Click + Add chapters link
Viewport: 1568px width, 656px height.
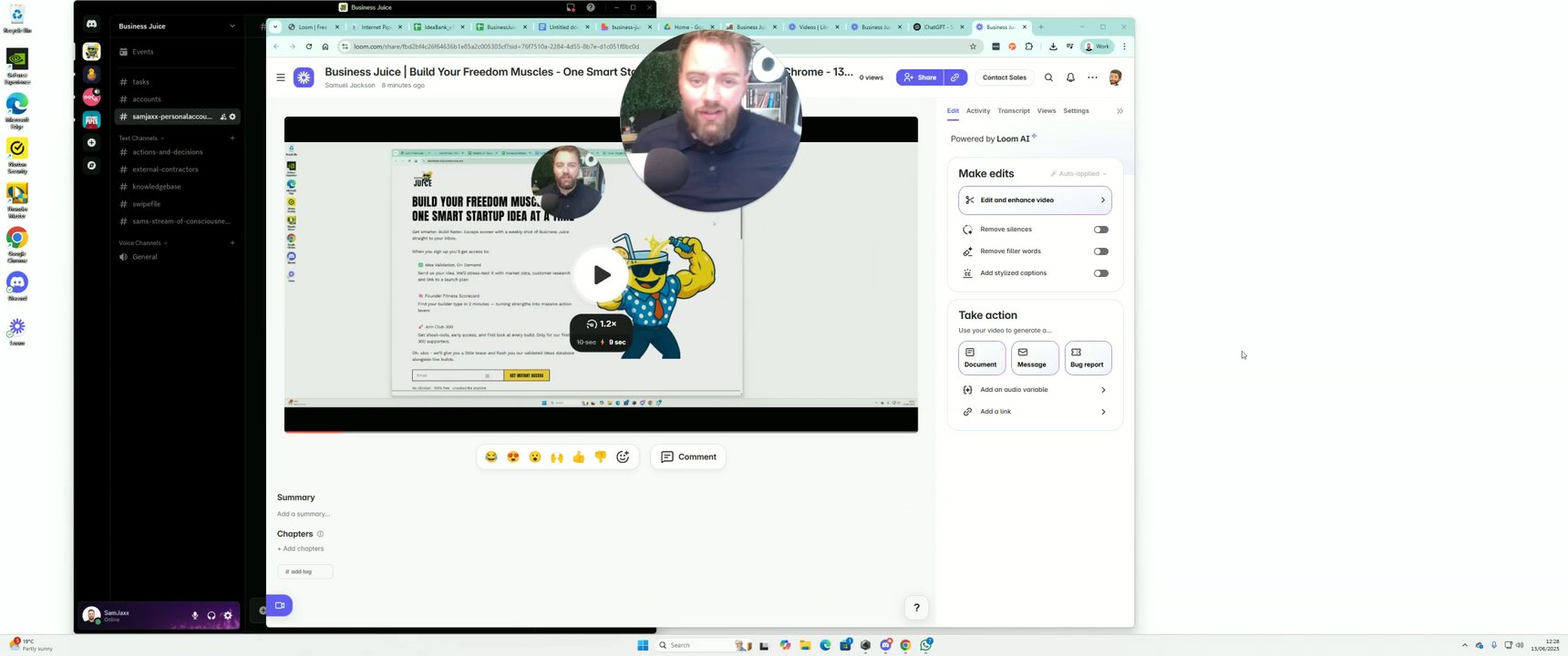coord(301,548)
